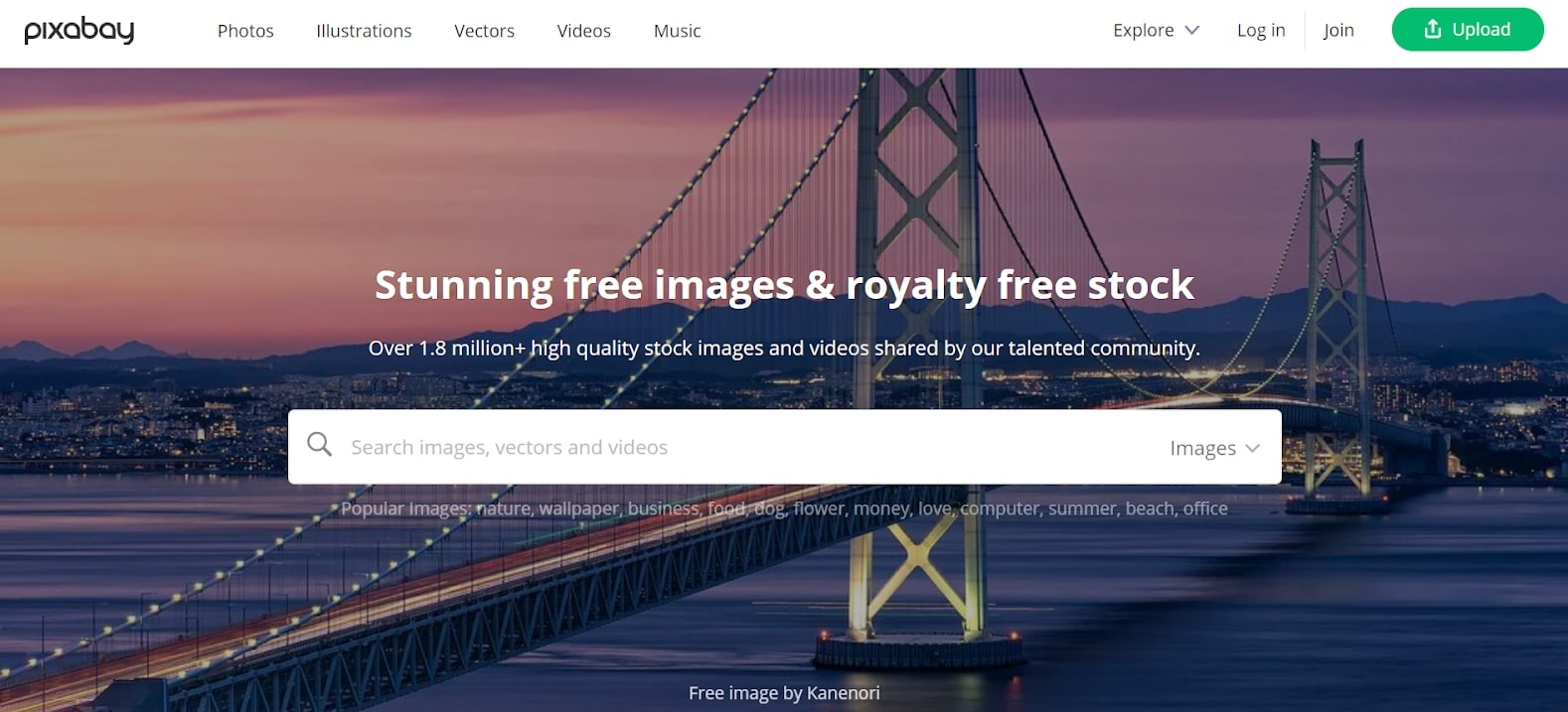Click the Join link
1568x712 pixels.
tap(1338, 30)
